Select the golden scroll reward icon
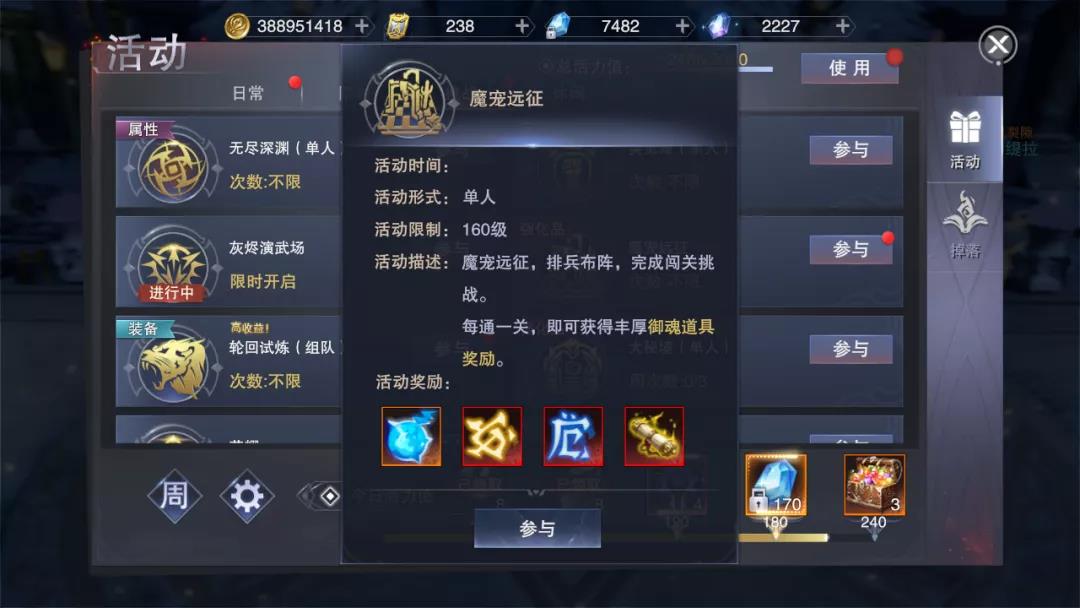Viewport: 1080px width, 608px height. [654, 436]
